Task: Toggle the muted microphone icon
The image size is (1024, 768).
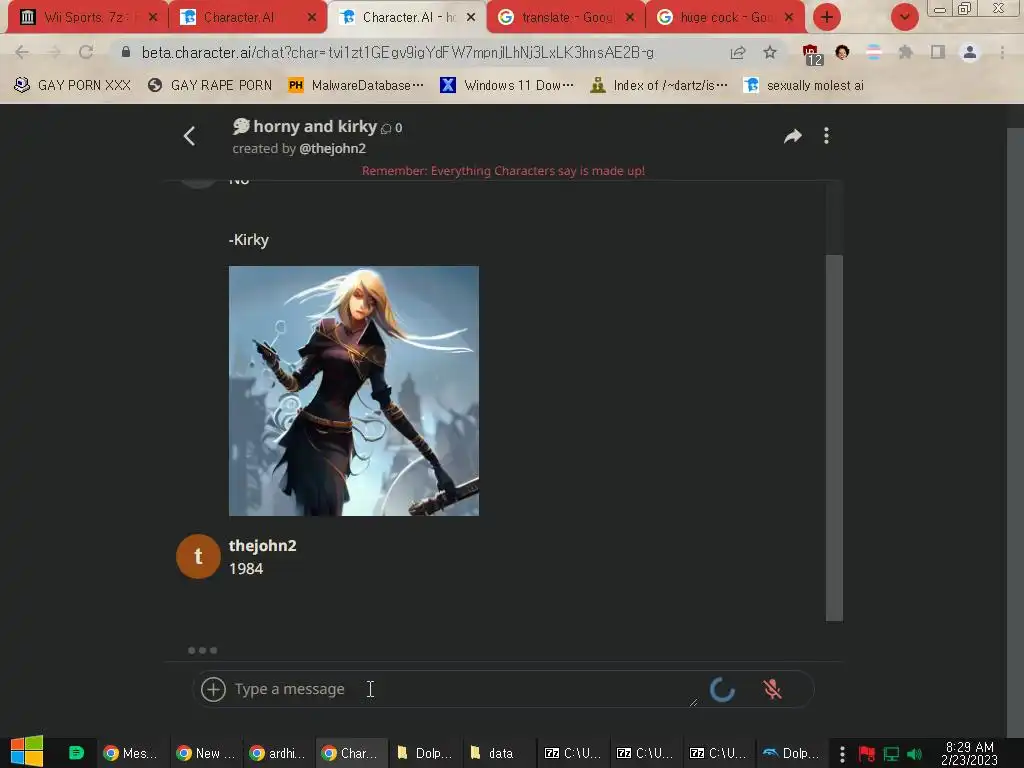Action: click(x=772, y=689)
